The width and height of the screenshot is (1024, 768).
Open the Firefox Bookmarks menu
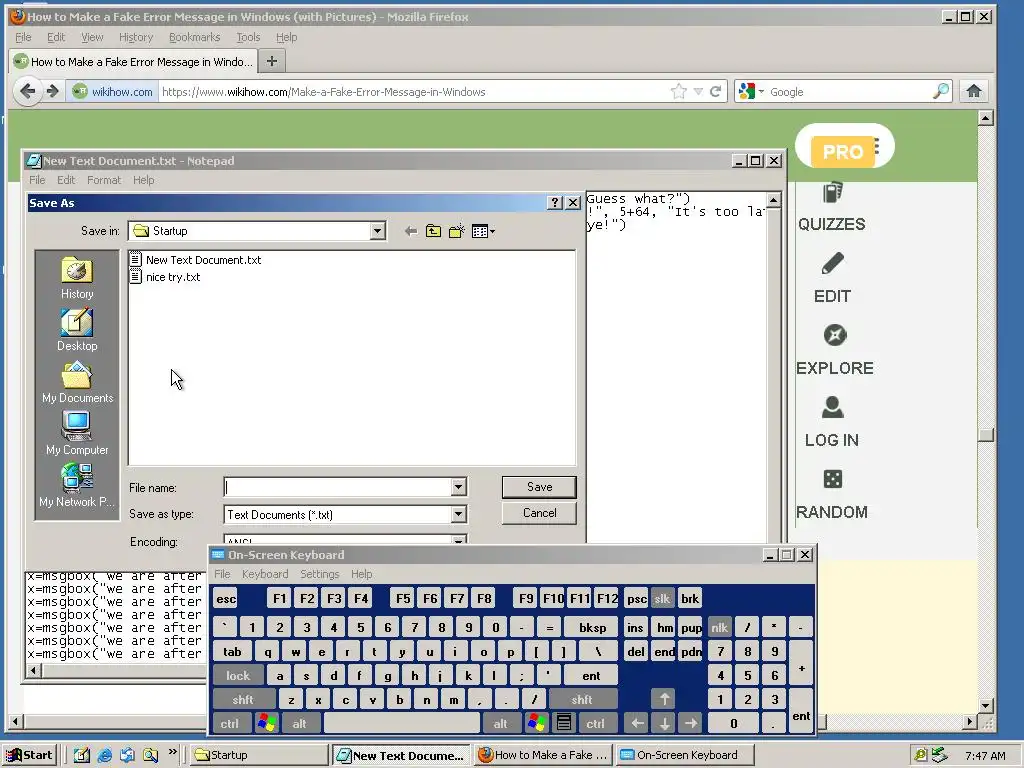tap(194, 37)
